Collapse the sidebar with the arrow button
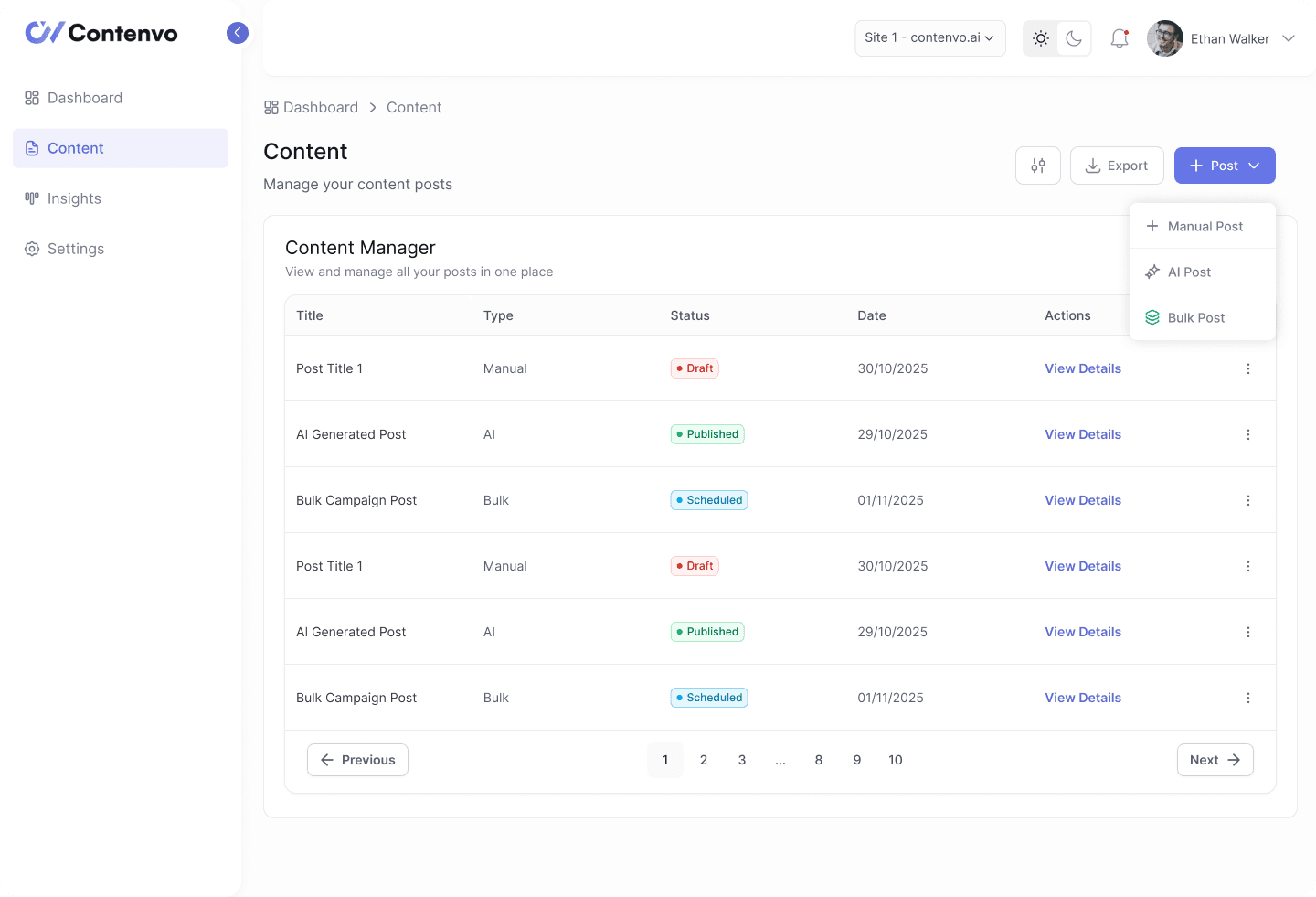 coord(238,33)
